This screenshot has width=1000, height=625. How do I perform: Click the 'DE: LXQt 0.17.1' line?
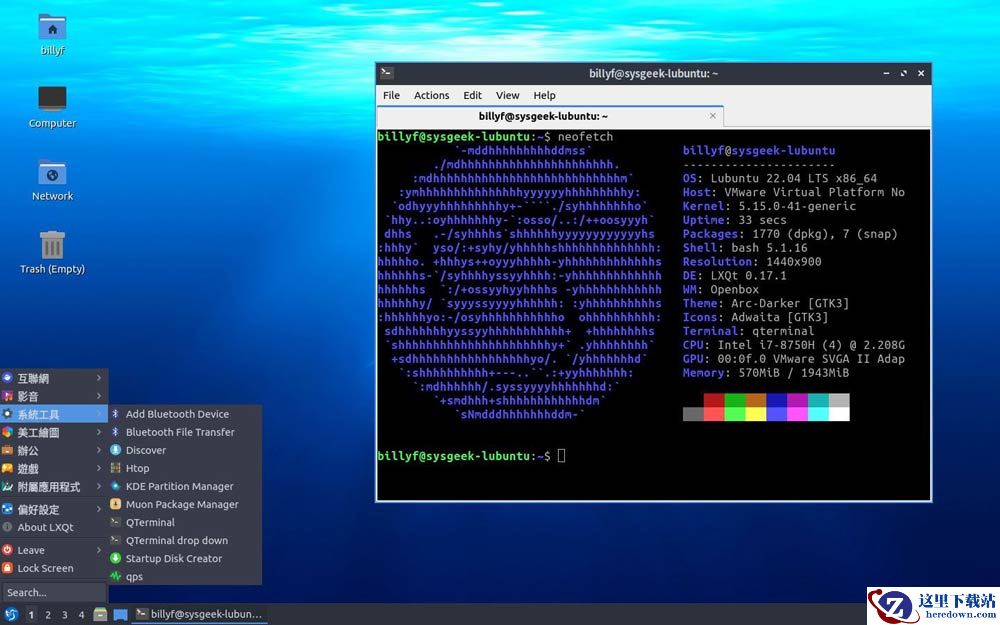coord(735,276)
